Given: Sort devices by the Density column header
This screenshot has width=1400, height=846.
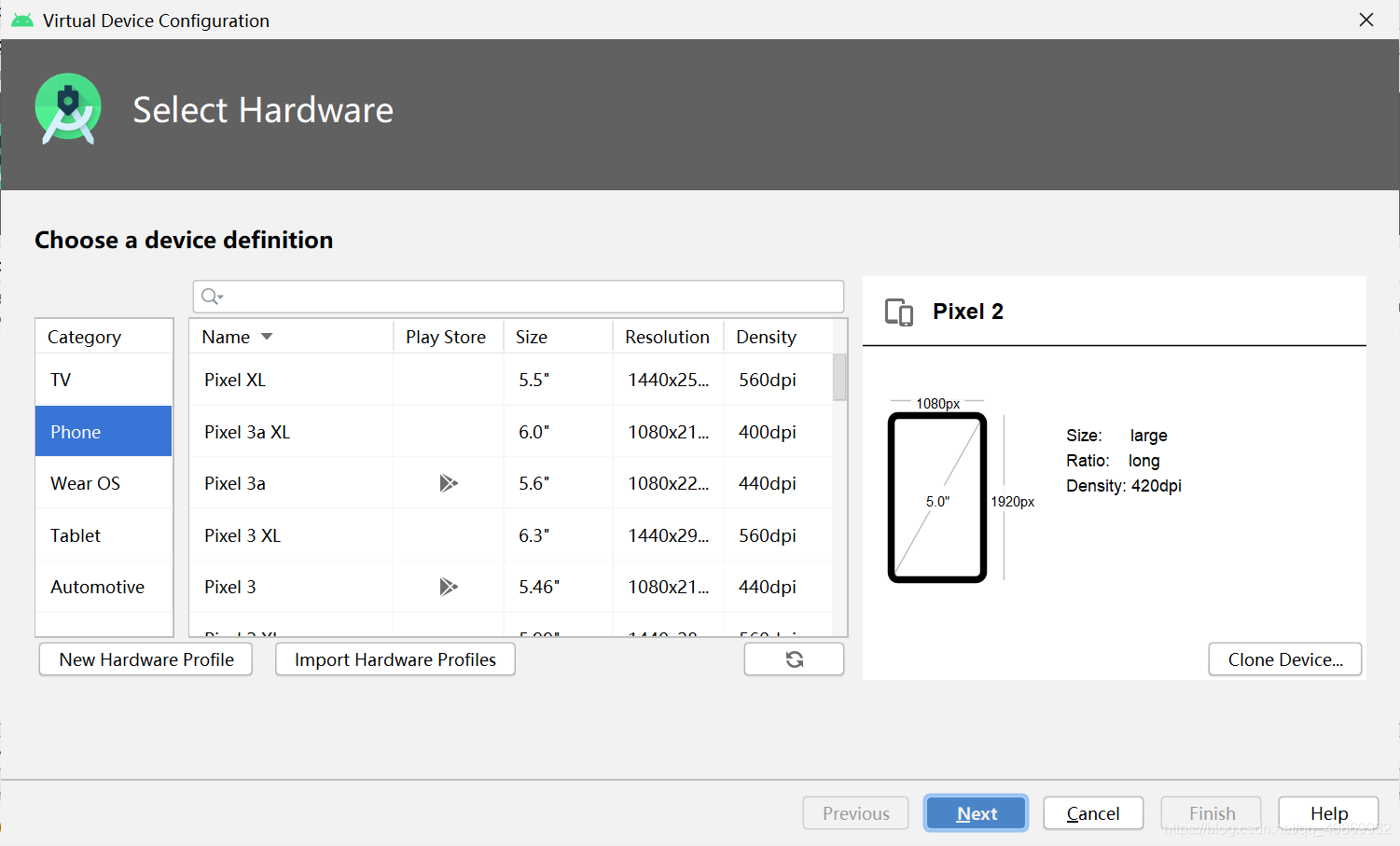Looking at the screenshot, I should tap(777, 337).
